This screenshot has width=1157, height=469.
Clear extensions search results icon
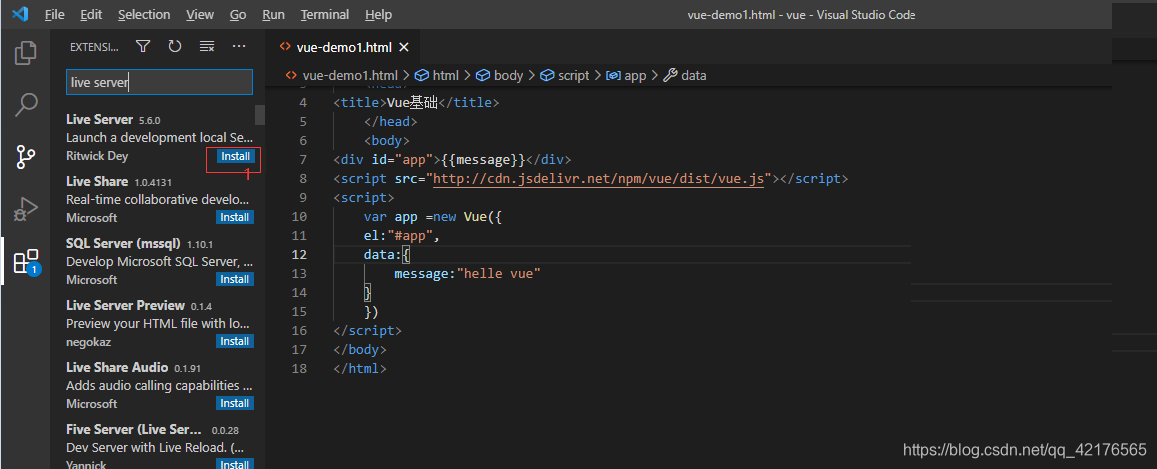[x=207, y=46]
